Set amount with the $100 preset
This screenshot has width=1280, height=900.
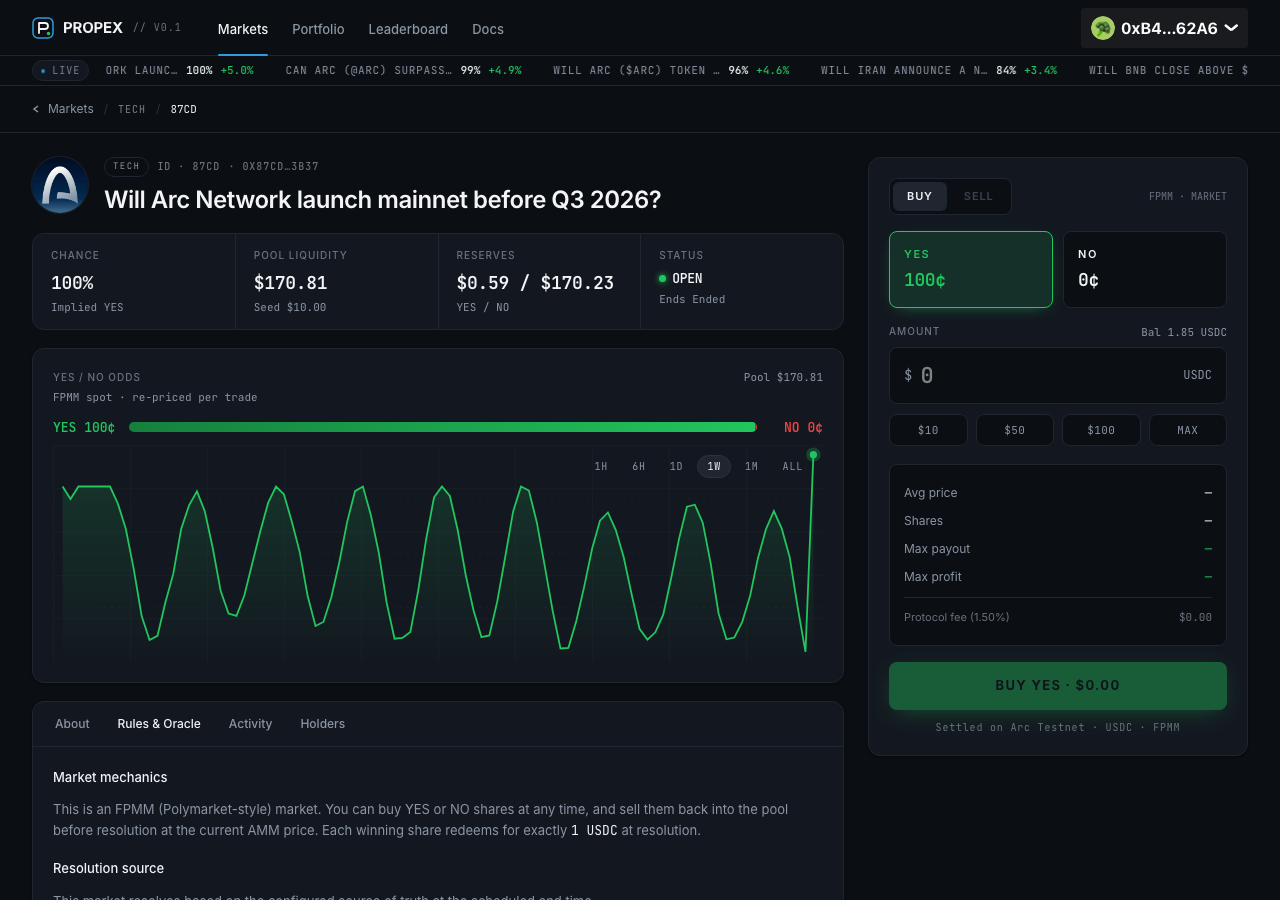tap(1101, 430)
